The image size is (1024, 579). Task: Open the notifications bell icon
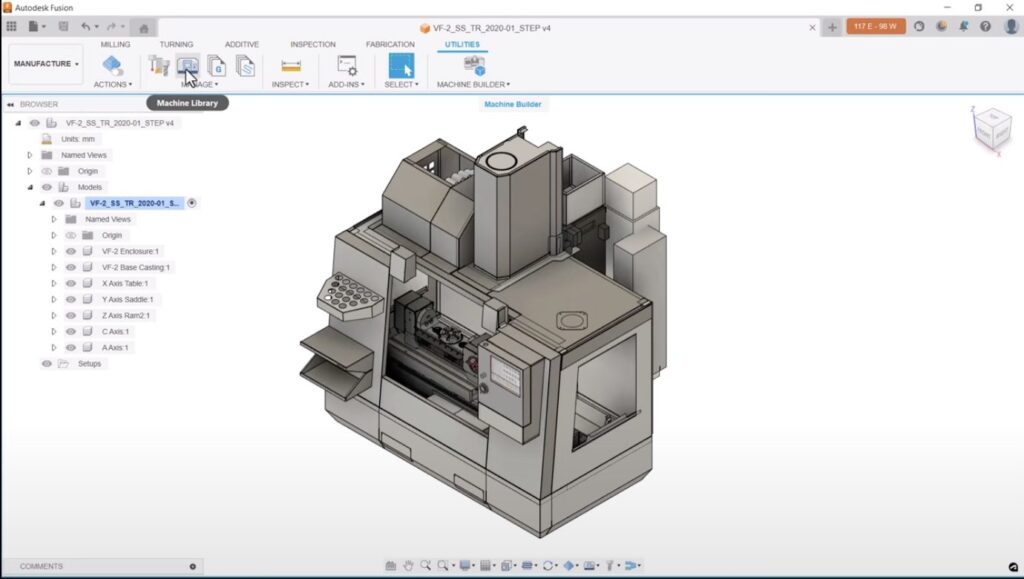point(965,27)
